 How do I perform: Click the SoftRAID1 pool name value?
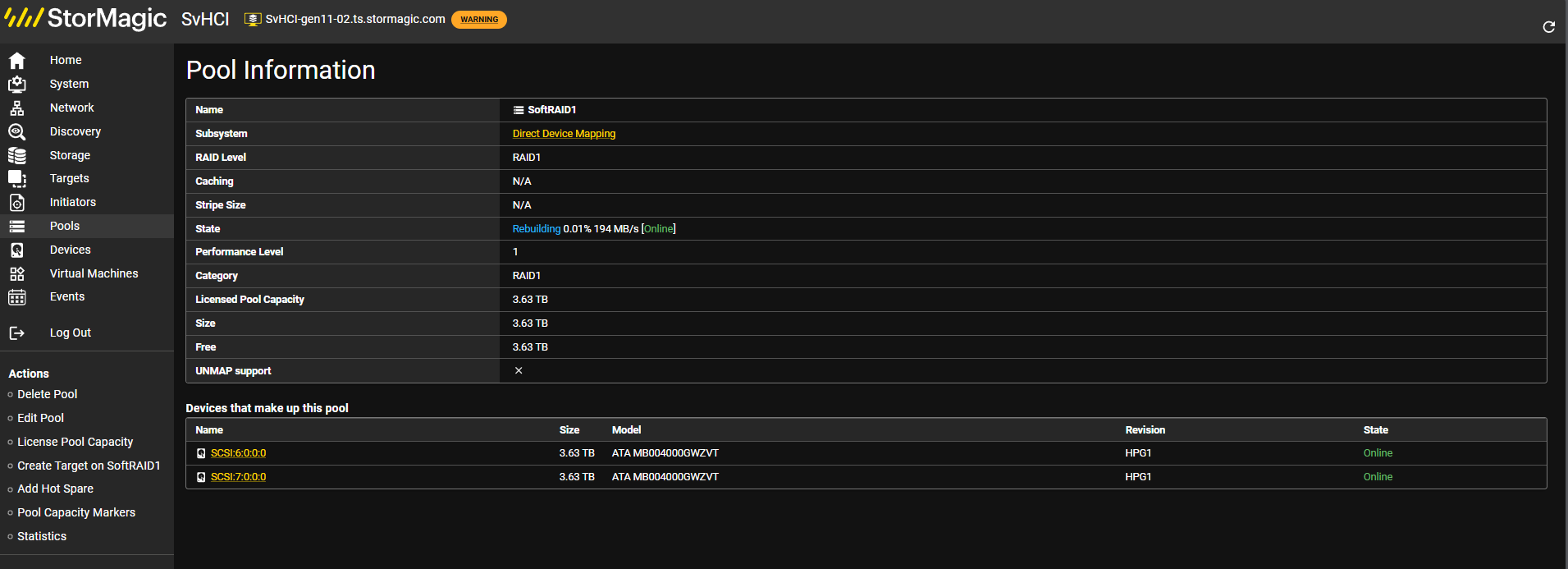[551, 110]
